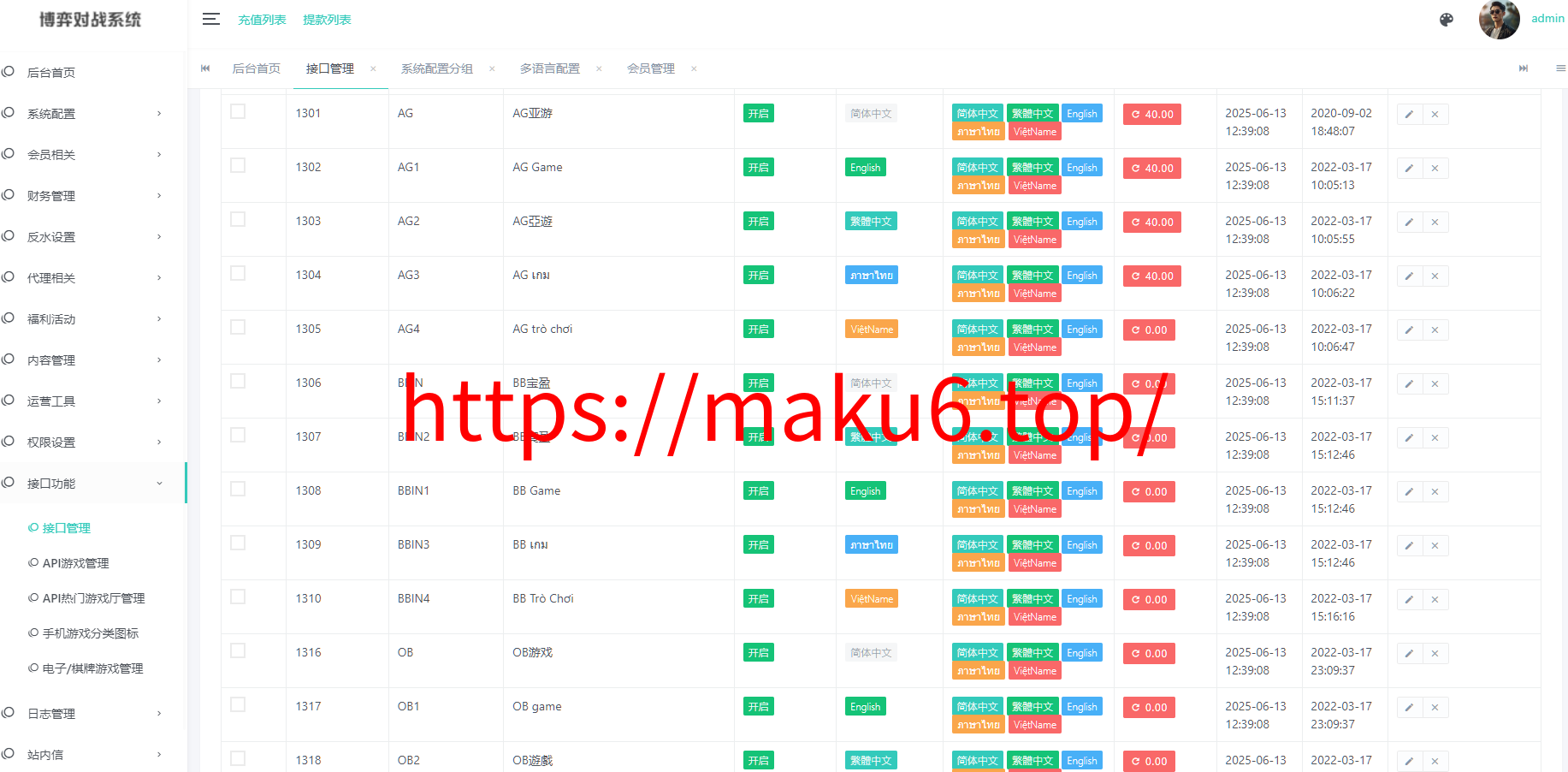The image size is (1568, 772).
Task: Delete row 1301 with X icon
Action: point(1435,114)
